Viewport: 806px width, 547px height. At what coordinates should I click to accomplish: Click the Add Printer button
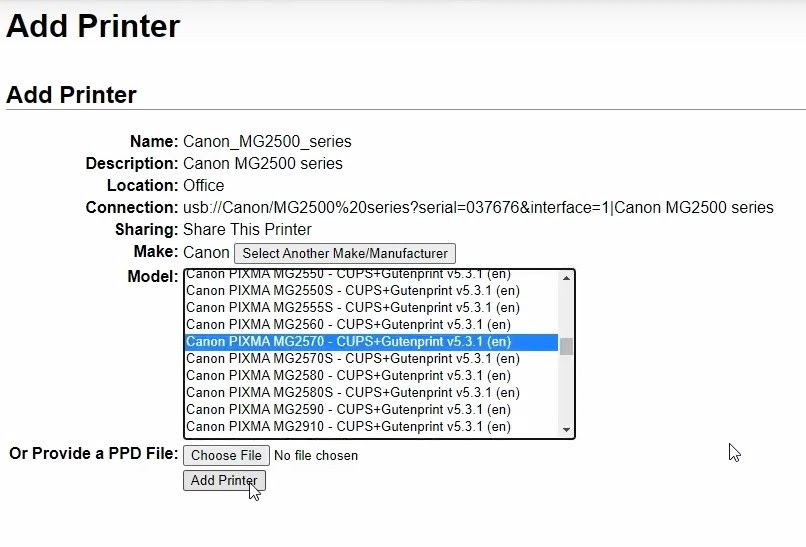224,480
